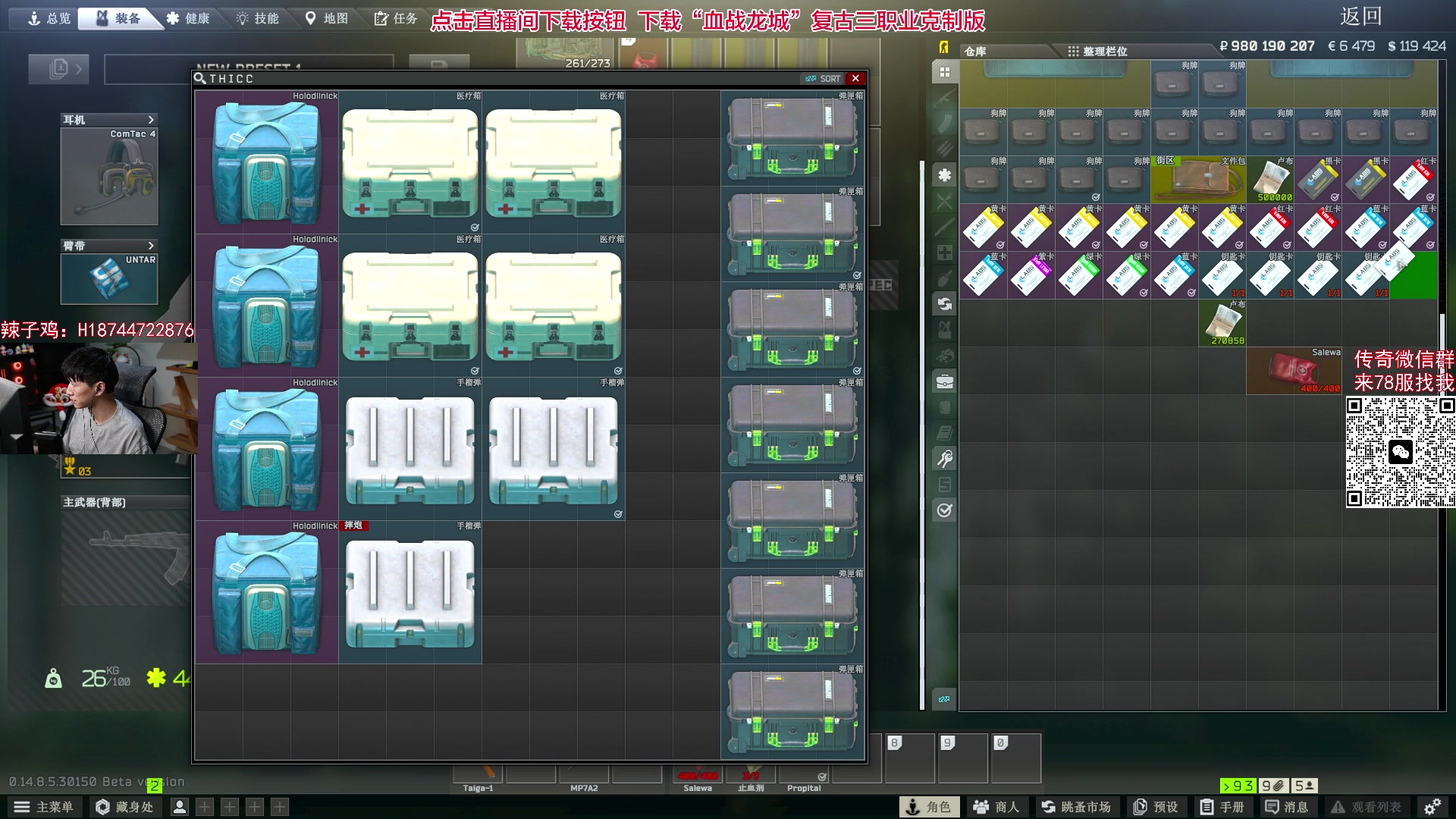Show all items in the stash filter

tap(944, 72)
